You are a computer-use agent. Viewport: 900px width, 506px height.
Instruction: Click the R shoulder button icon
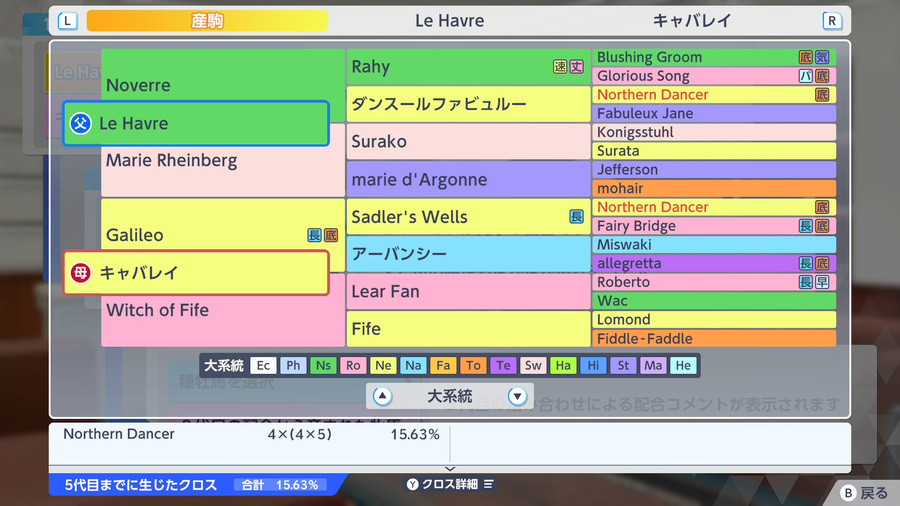point(832,21)
